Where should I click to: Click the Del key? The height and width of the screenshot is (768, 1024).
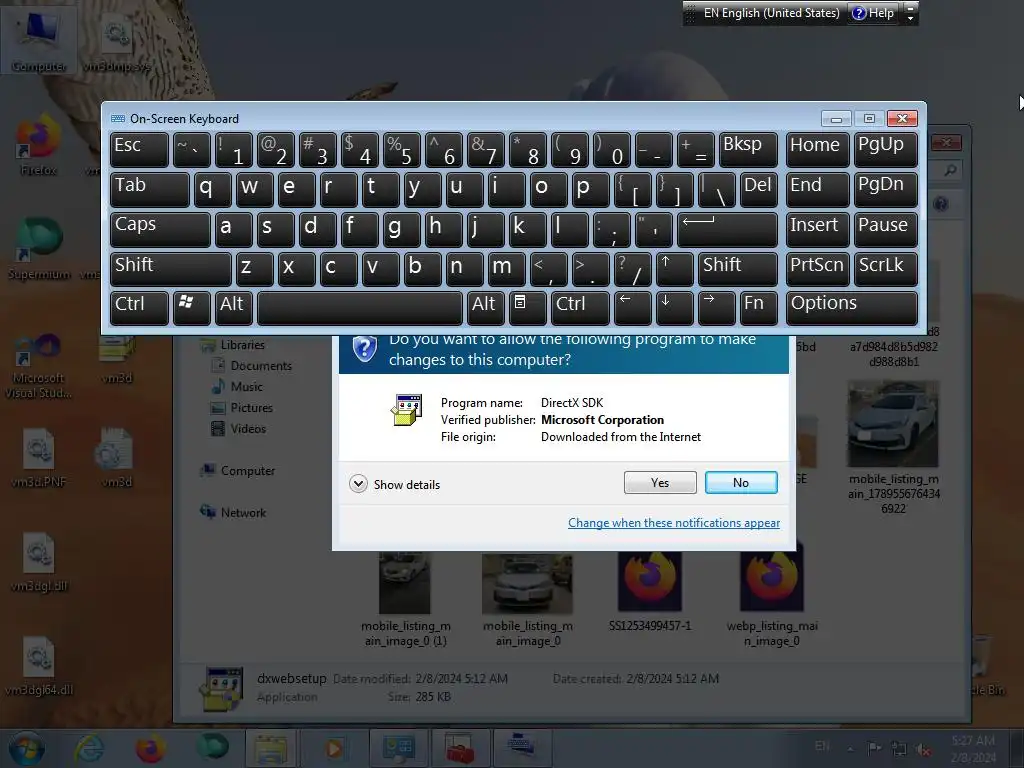point(759,190)
